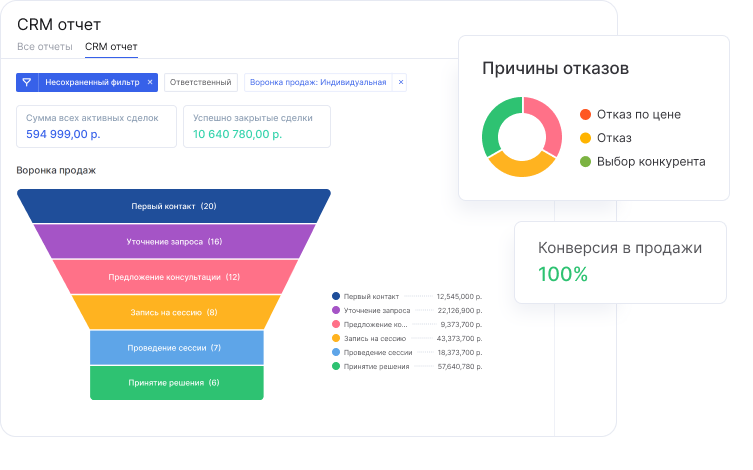Open the Ответственный filter dropdown
The height and width of the screenshot is (470, 753).
pos(201,82)
